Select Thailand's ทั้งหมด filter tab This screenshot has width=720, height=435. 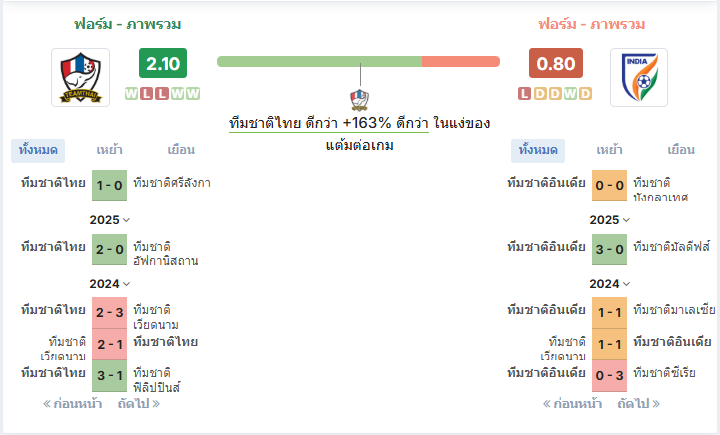pos(38,151)
